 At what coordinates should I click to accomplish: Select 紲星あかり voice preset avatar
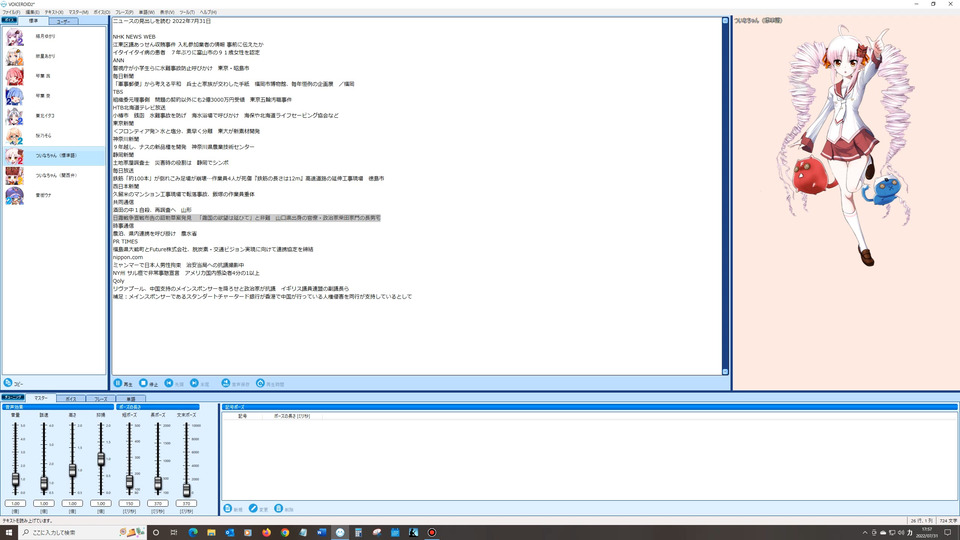pyautogui.click(x=15, y=56)
